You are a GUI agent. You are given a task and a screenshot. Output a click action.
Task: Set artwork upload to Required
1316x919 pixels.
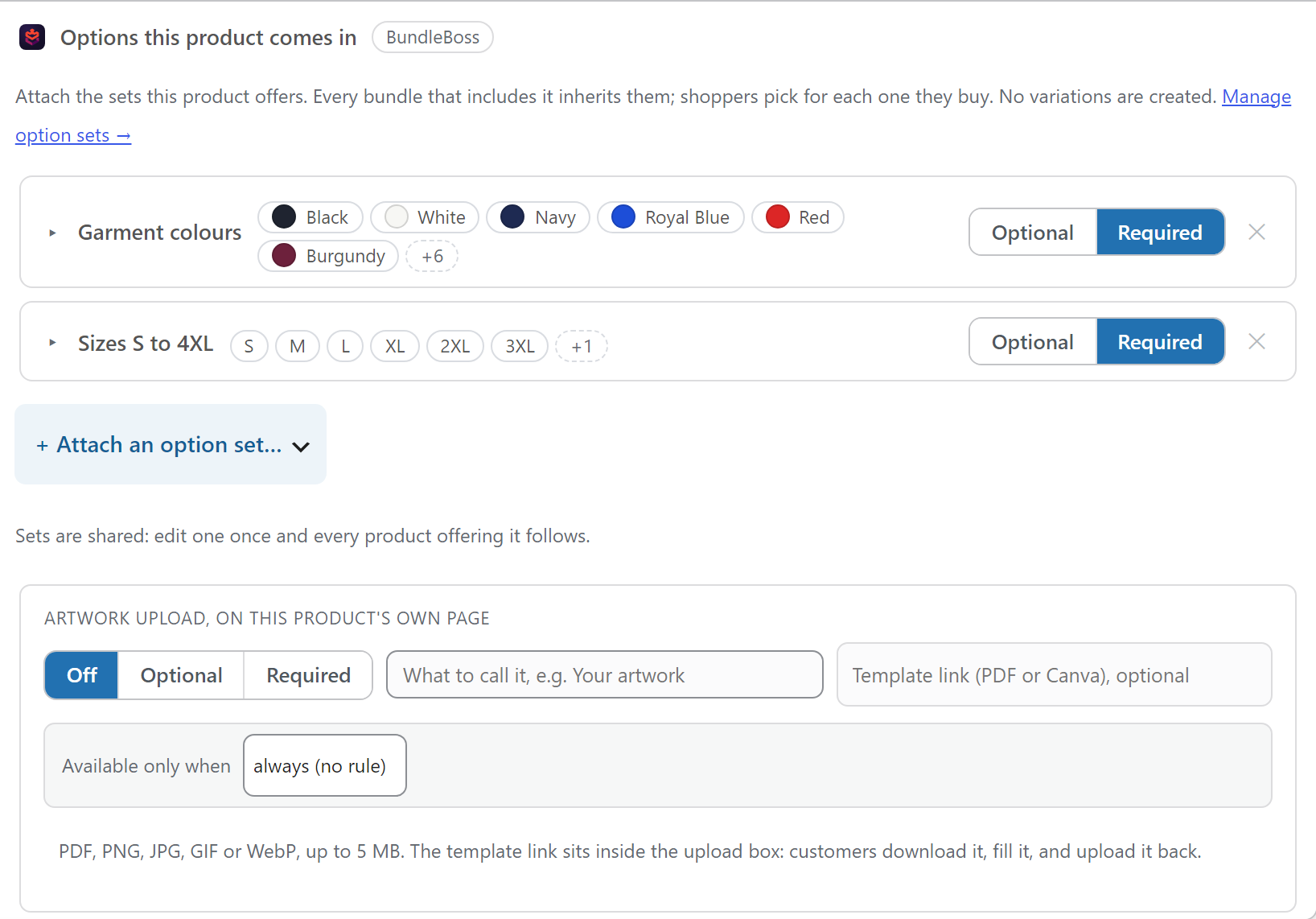(308, 675)
